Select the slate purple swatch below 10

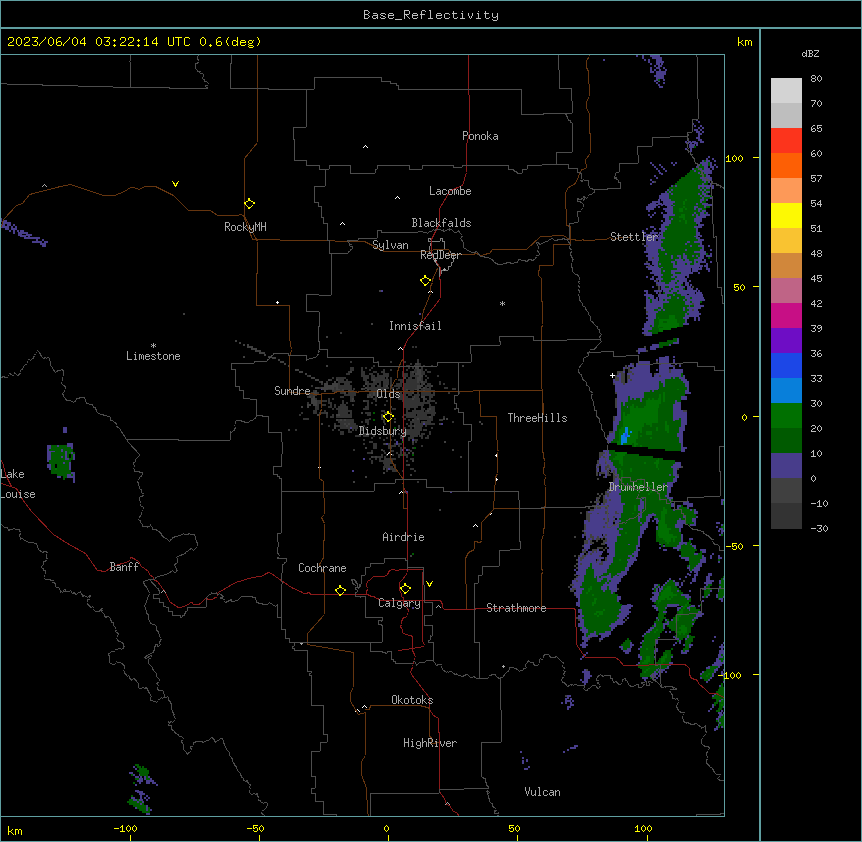pos(786,466)
